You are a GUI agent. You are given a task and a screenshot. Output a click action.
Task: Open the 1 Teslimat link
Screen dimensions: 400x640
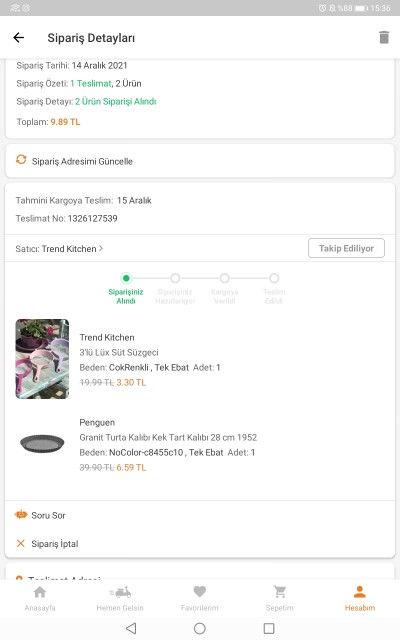coord(91,83)
